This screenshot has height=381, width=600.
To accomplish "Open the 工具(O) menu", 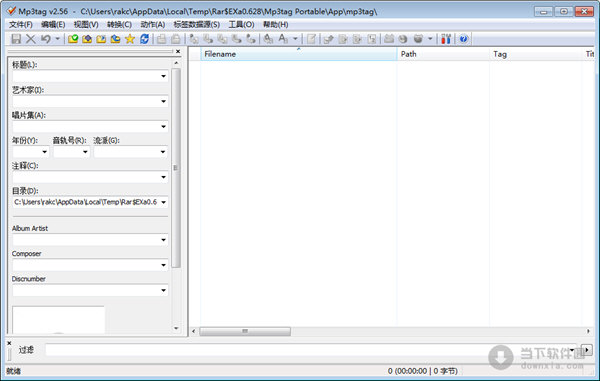I will point(241,24).
